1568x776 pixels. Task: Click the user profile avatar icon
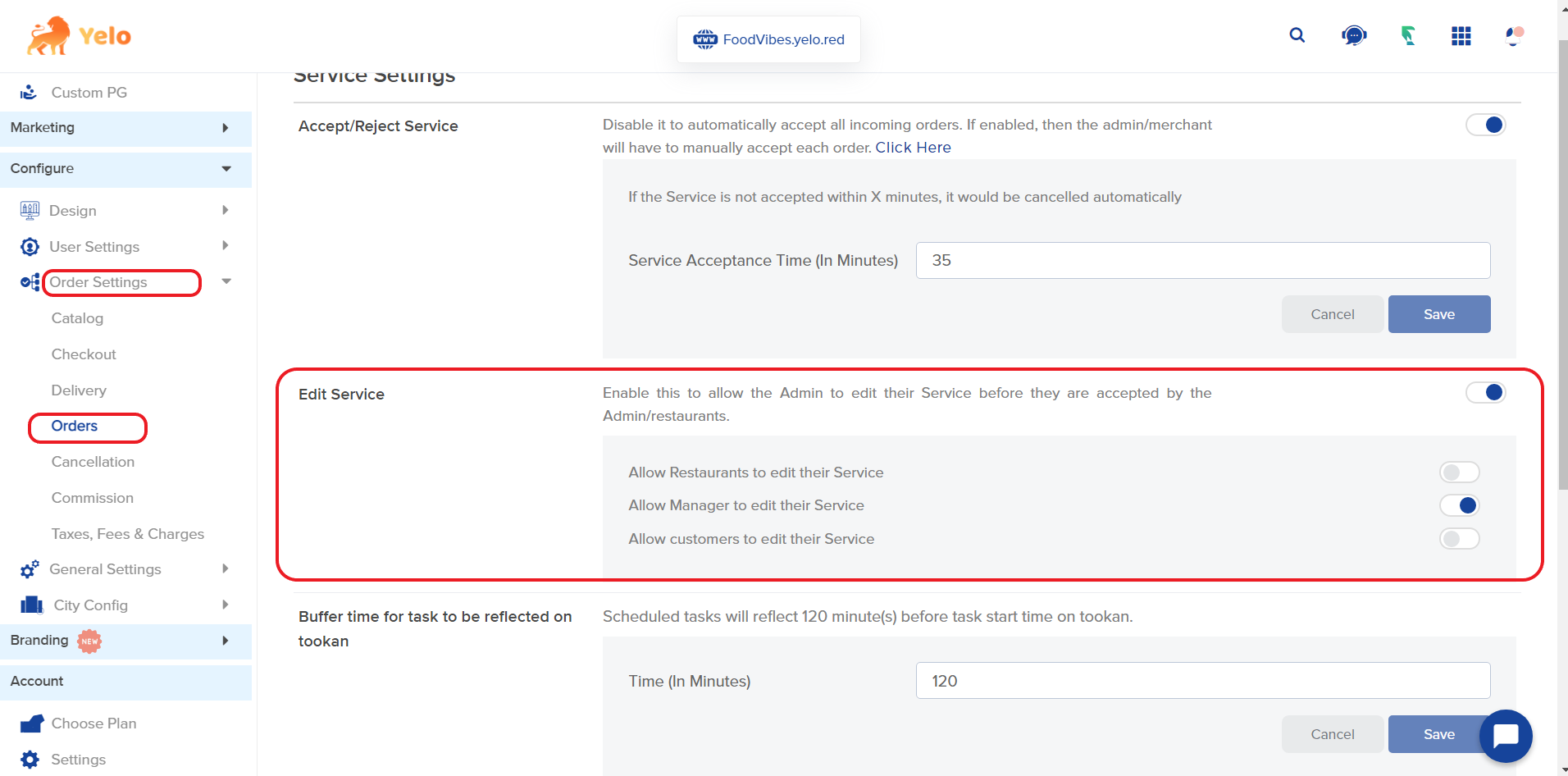tap(1514, 35)
